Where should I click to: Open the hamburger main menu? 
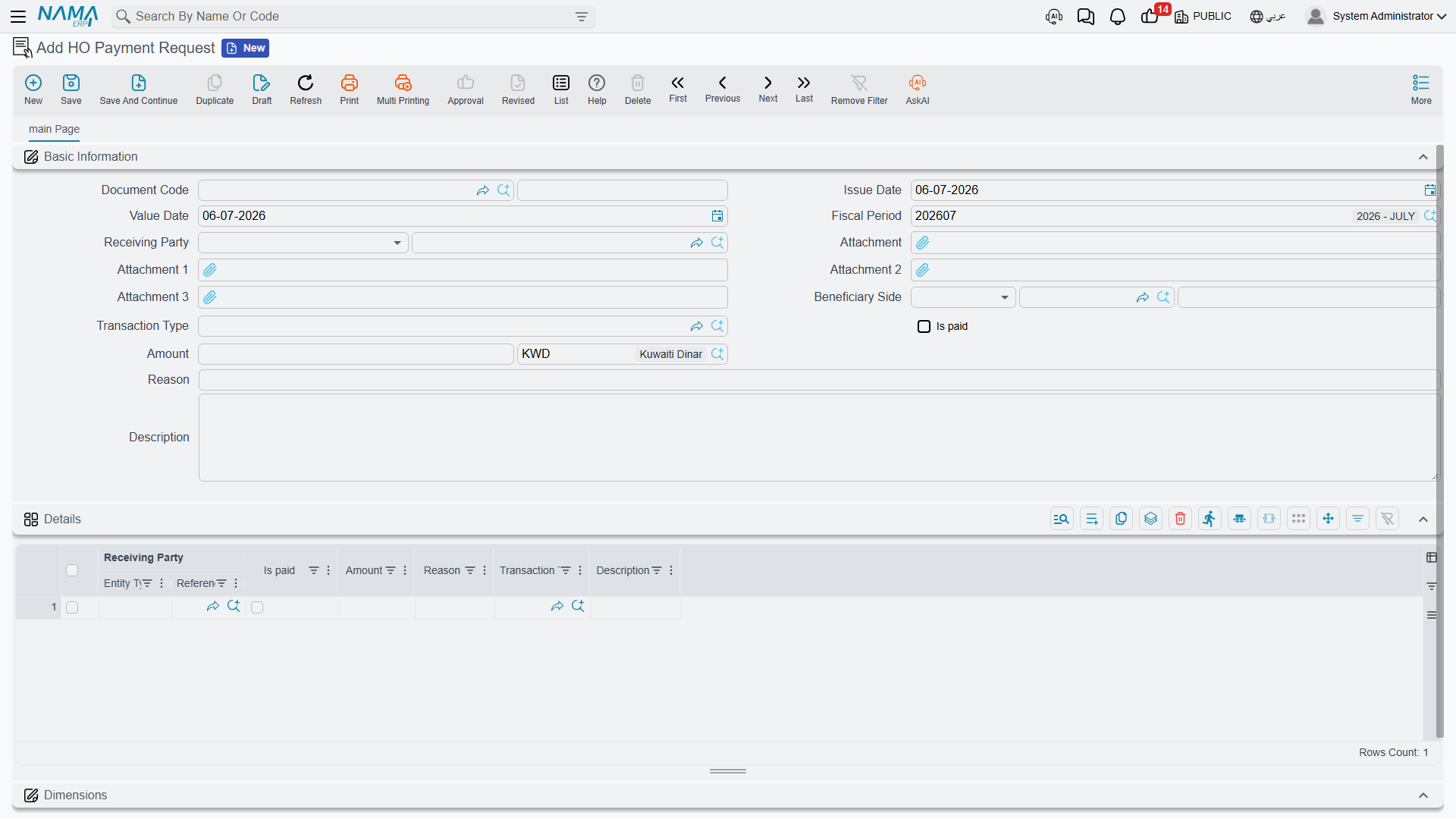click(18, 16)
